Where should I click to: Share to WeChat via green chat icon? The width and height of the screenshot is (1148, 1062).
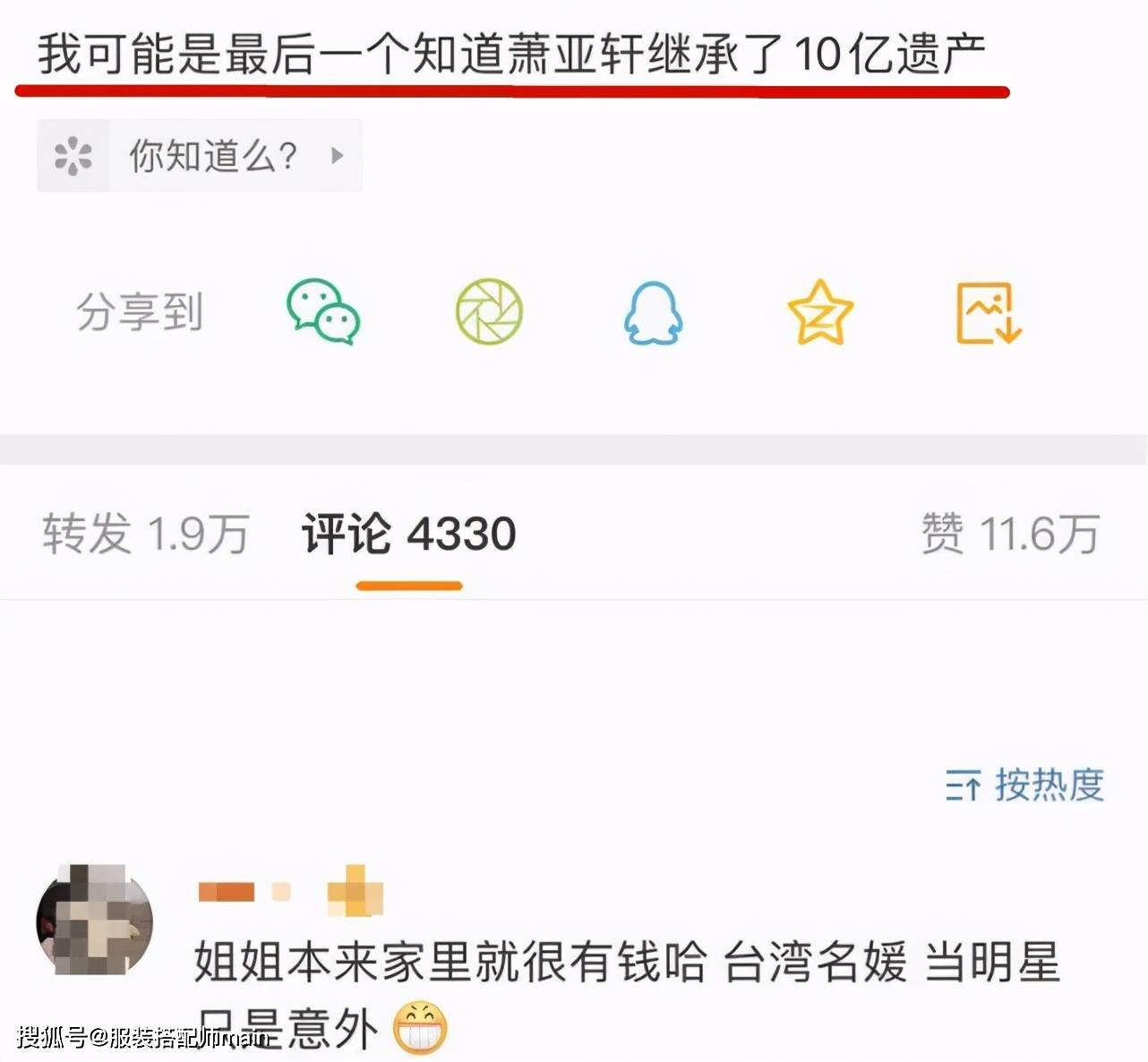323,312
